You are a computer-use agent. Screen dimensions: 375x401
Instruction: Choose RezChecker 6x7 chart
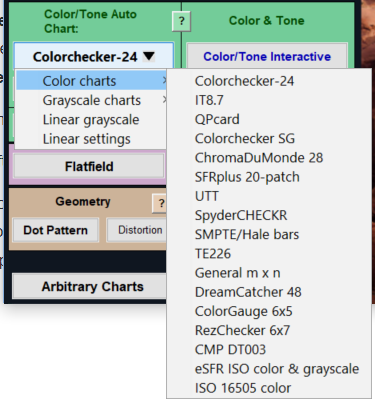(269, 330)
